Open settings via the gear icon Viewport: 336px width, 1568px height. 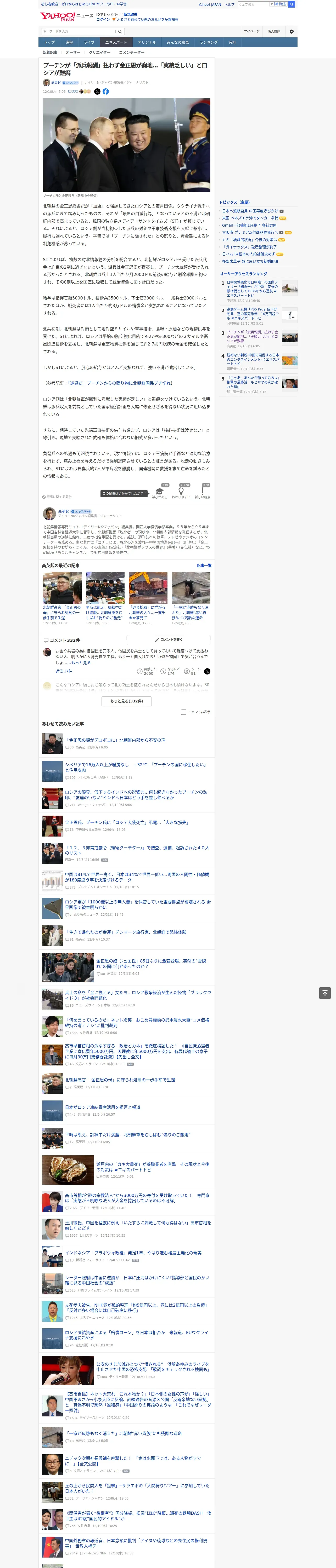(292, 32)
